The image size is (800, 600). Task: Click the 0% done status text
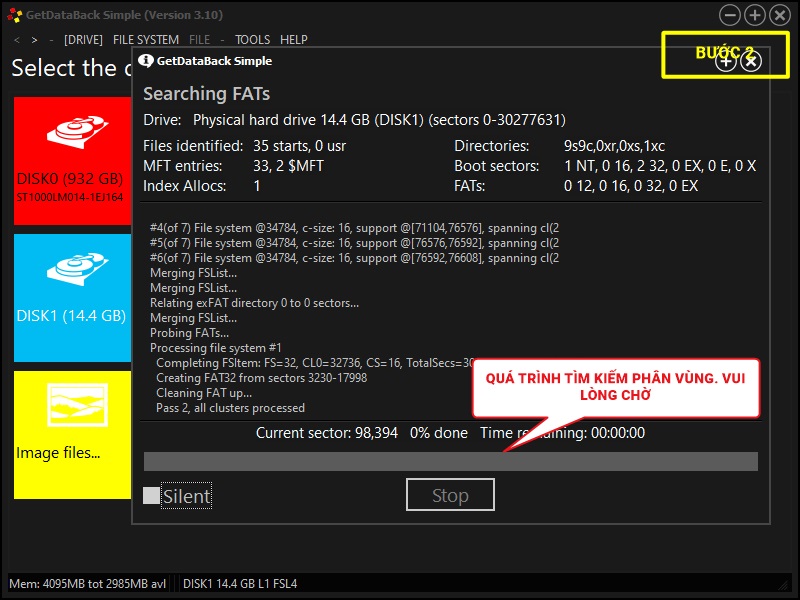439,433
